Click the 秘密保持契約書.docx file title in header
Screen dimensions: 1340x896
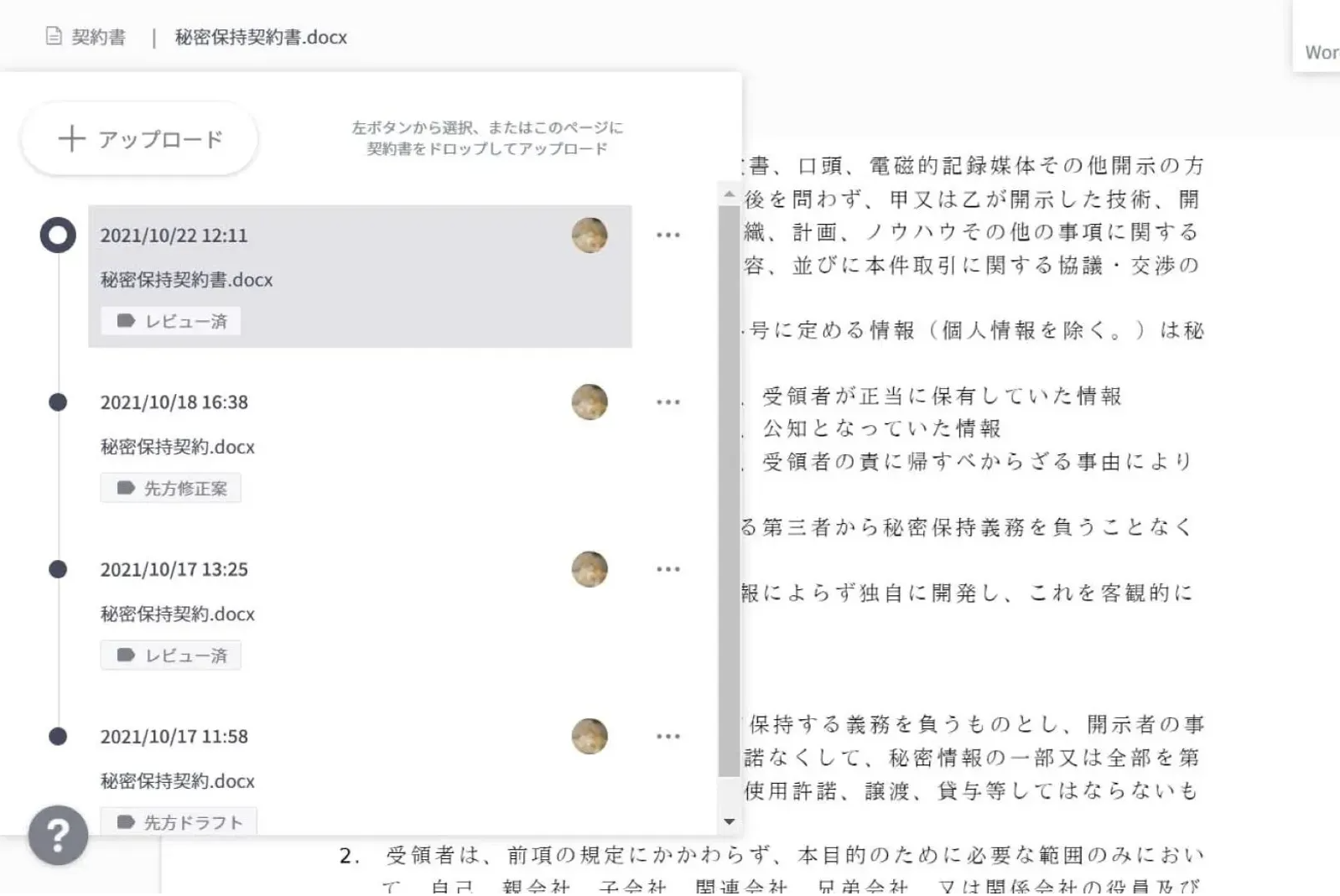tap(261, 37)
